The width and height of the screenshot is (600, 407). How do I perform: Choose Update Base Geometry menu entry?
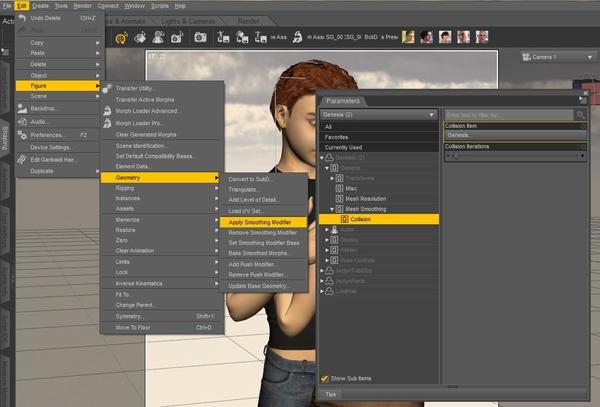[x=263, y=286]
